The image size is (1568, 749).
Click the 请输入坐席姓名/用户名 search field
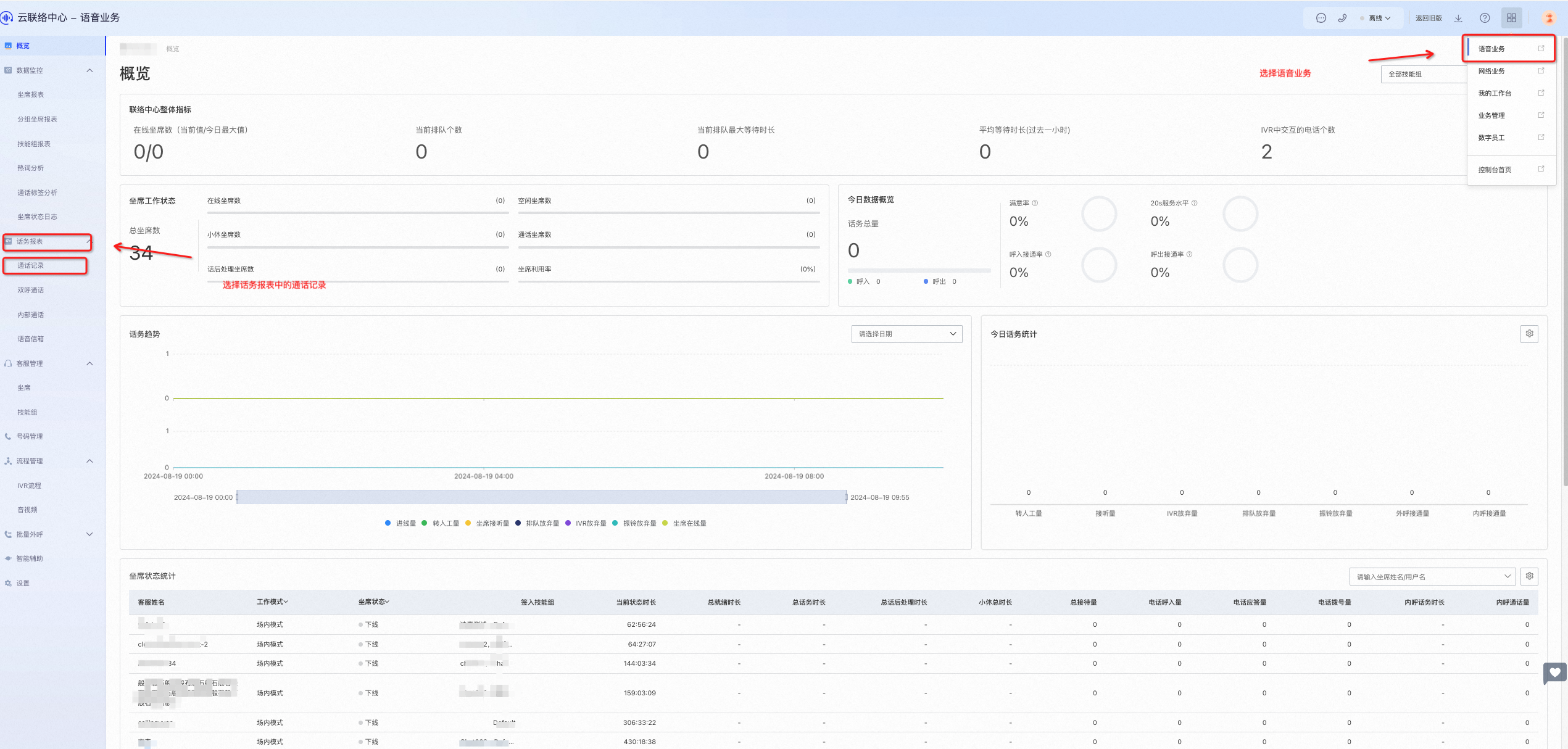pyautogui.click(x=1432, y=577)
